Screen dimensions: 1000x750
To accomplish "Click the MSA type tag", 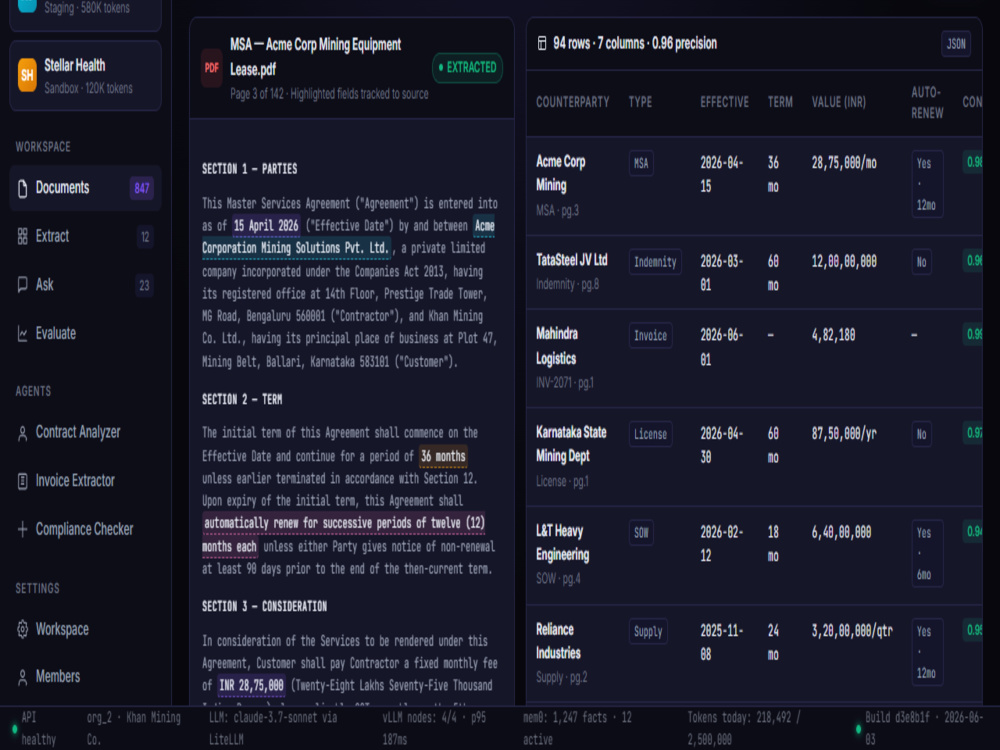I will coord(641,163).
